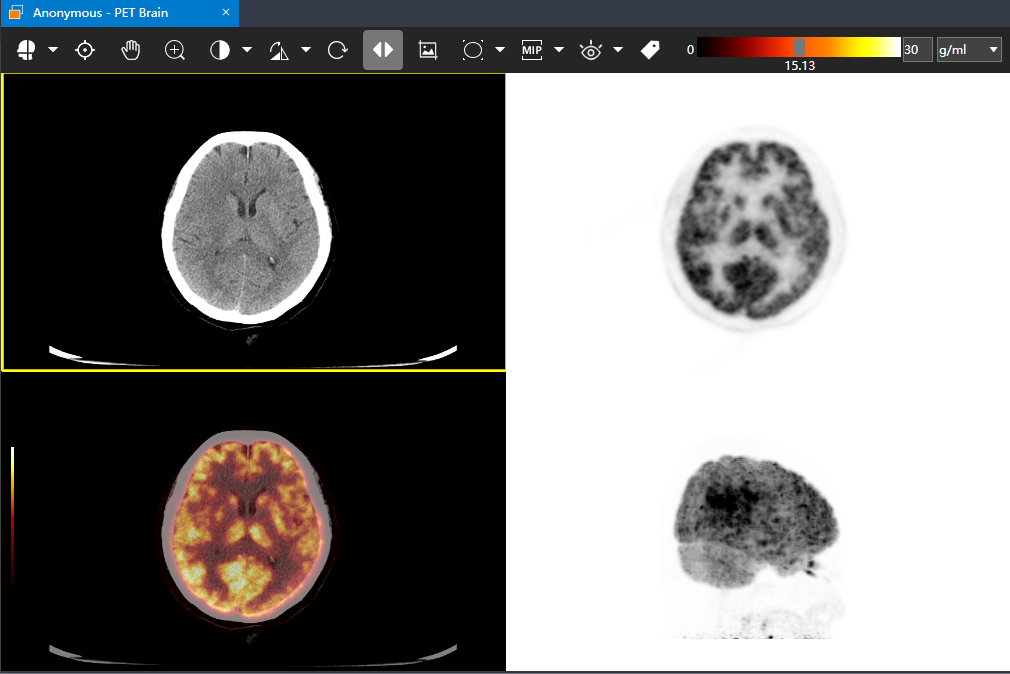Expand the layout options dropdown arrow
This screenshot has height=674, width=1010.
click(x=53, y=50)
